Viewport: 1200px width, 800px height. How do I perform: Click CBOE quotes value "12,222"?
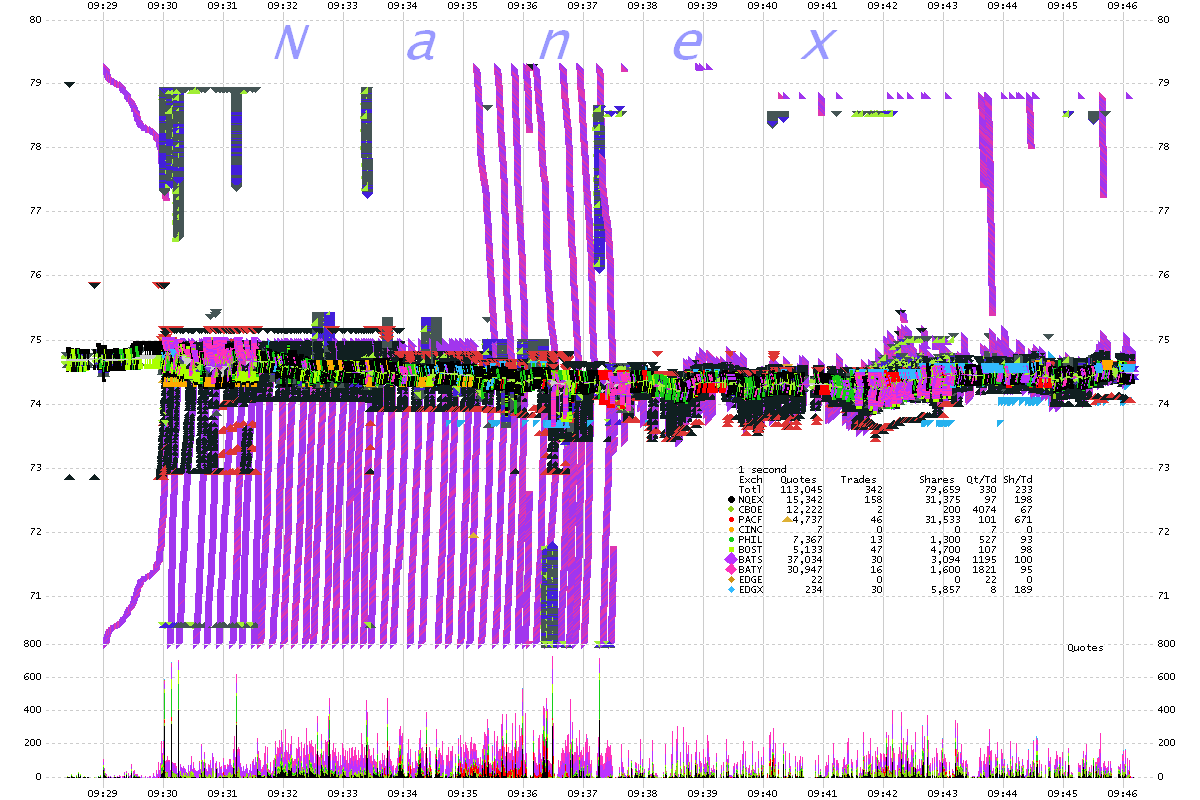point(804,509)
